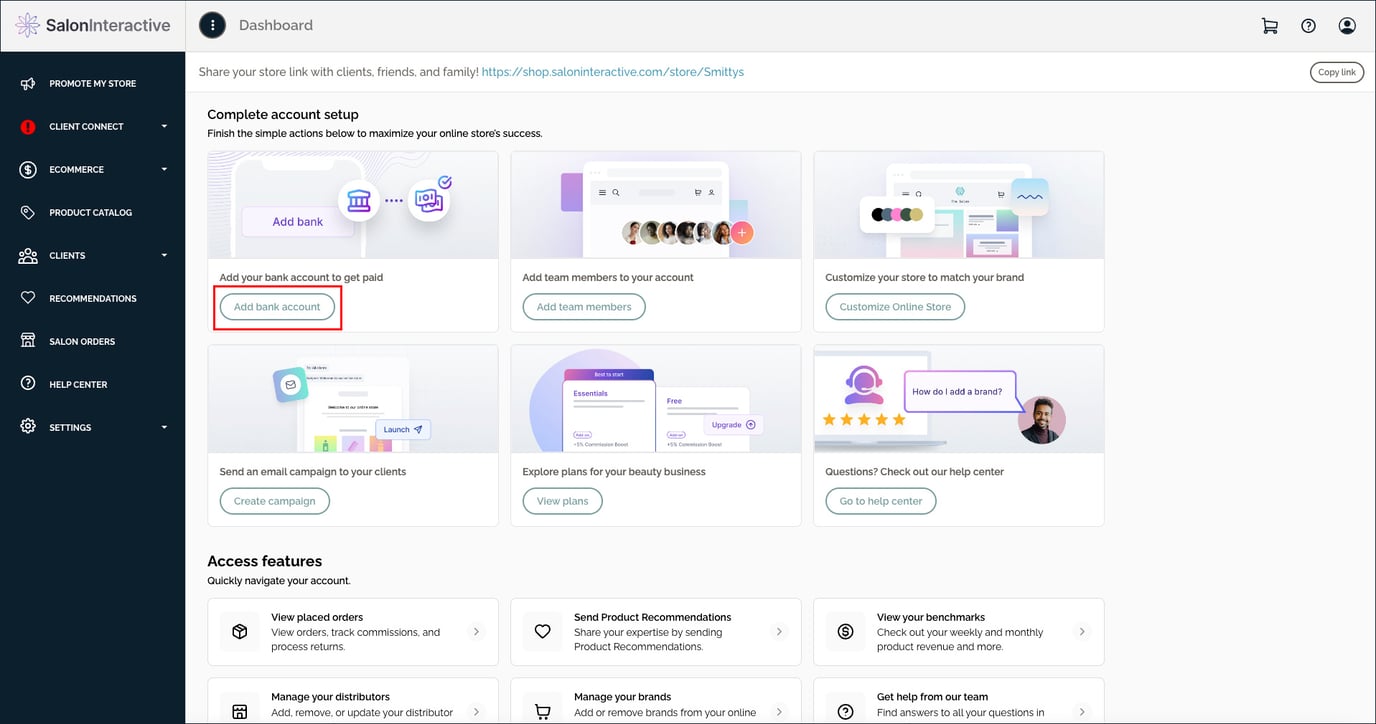Click the Promote My Store megaphone icon
The height and width of the screenshot is (724, 1376).
point(28,84)
